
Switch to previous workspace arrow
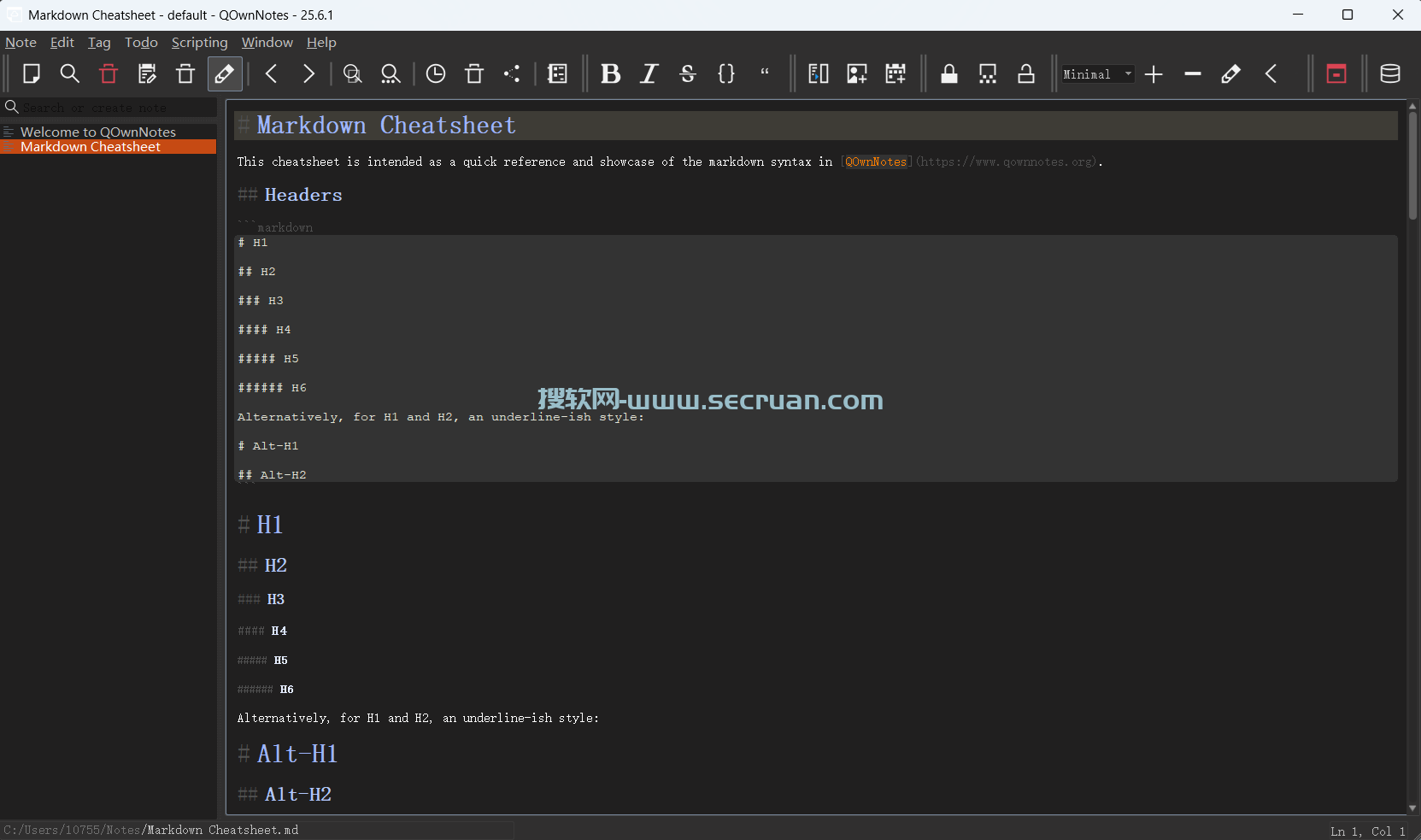1271,74
